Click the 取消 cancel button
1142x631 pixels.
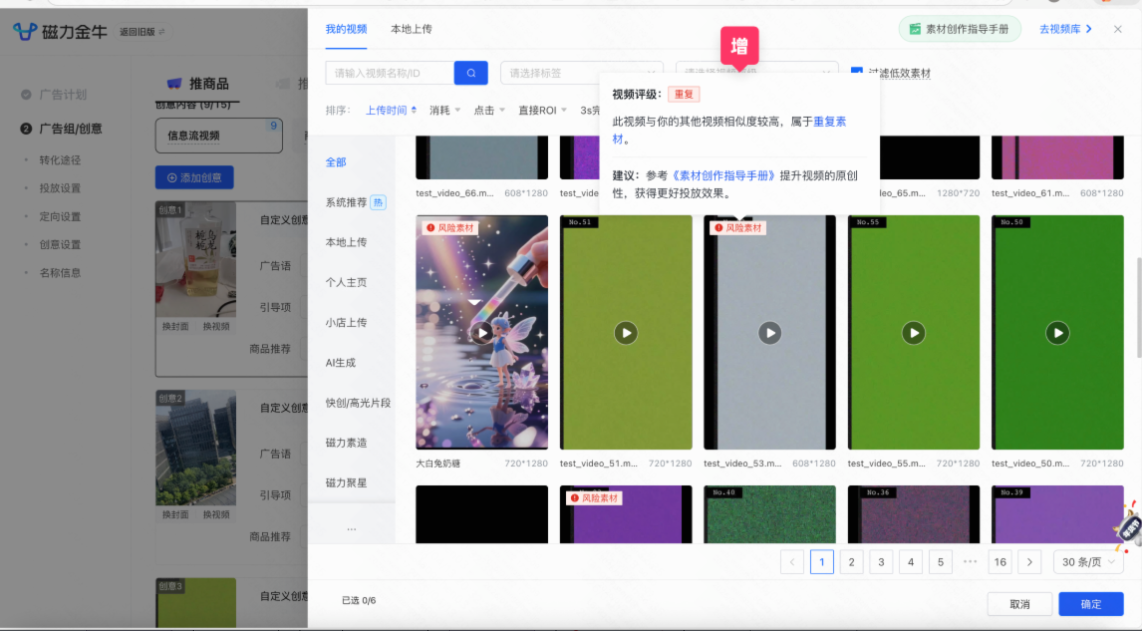1020,604
